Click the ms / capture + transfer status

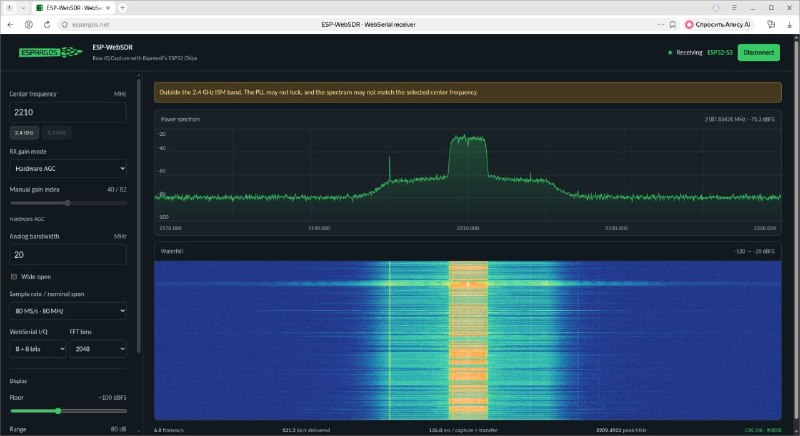click(463, 430)
